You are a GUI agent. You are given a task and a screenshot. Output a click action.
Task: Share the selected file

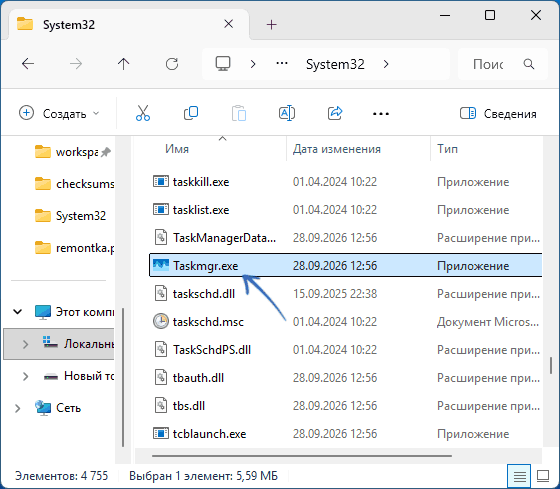coord(335,114)
